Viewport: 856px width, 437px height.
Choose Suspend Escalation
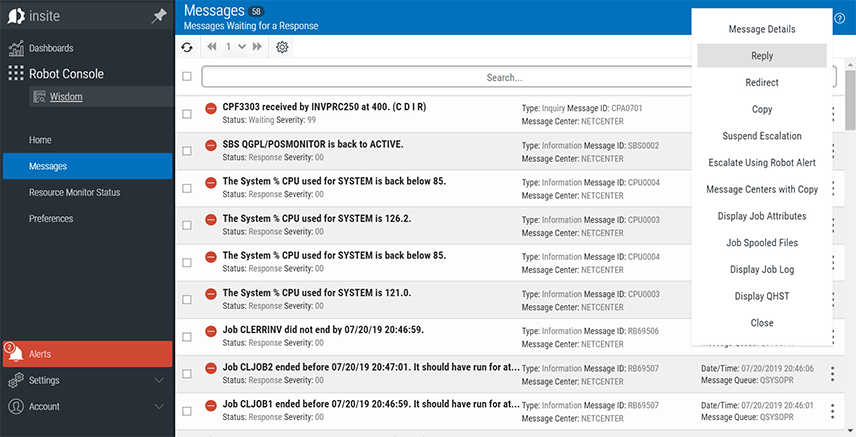762,136
